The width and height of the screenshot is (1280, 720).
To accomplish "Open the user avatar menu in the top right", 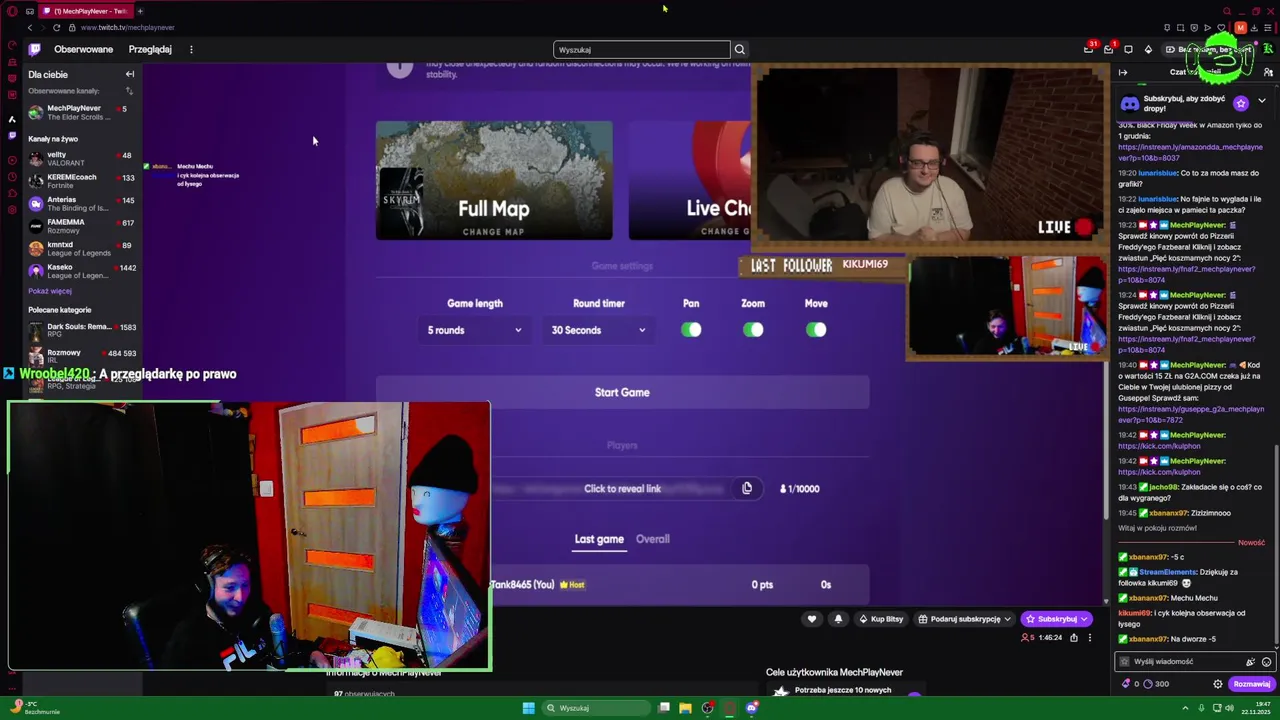I will point(1269,49).
